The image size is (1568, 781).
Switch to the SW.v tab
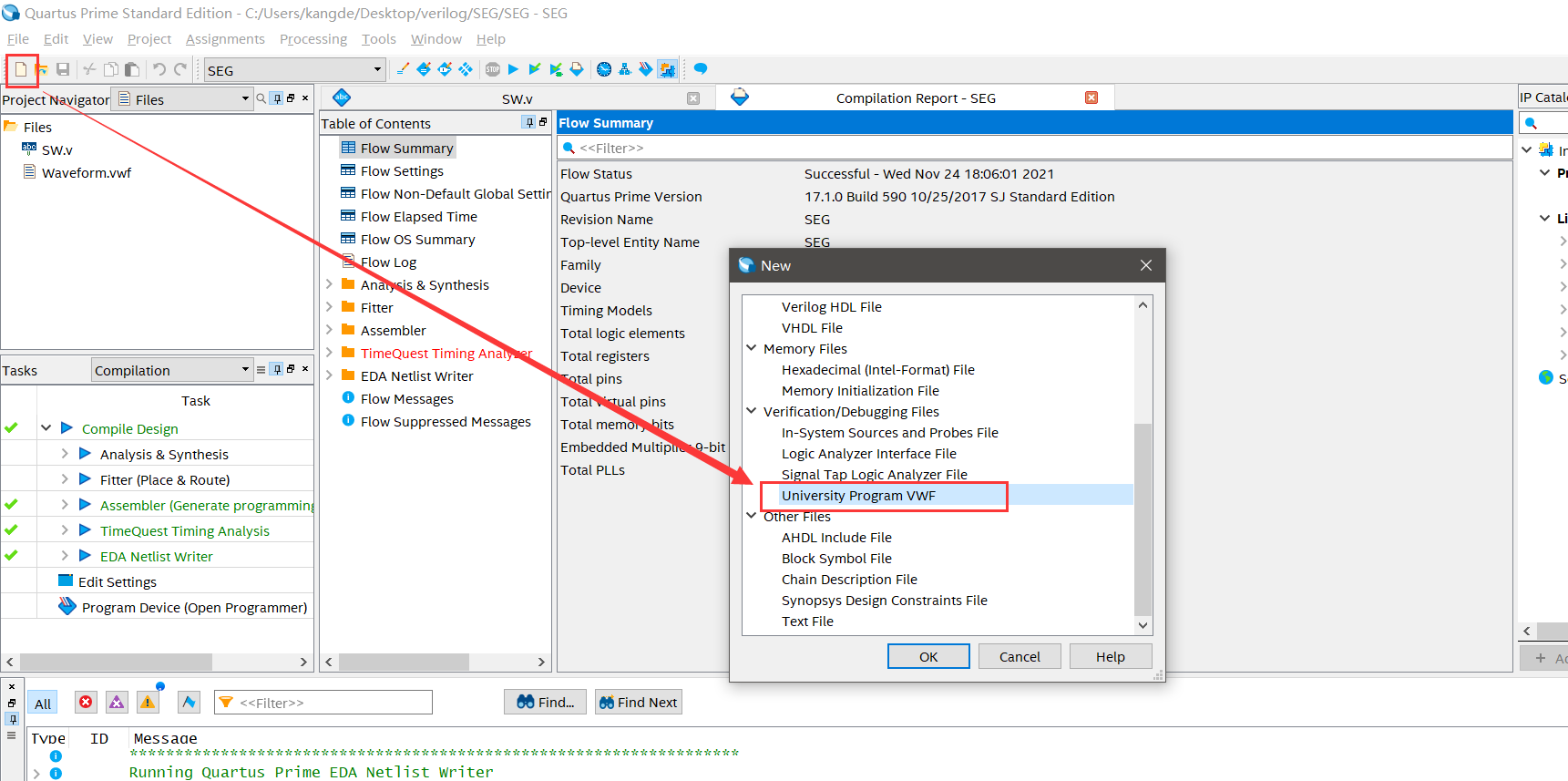[517, 98]
